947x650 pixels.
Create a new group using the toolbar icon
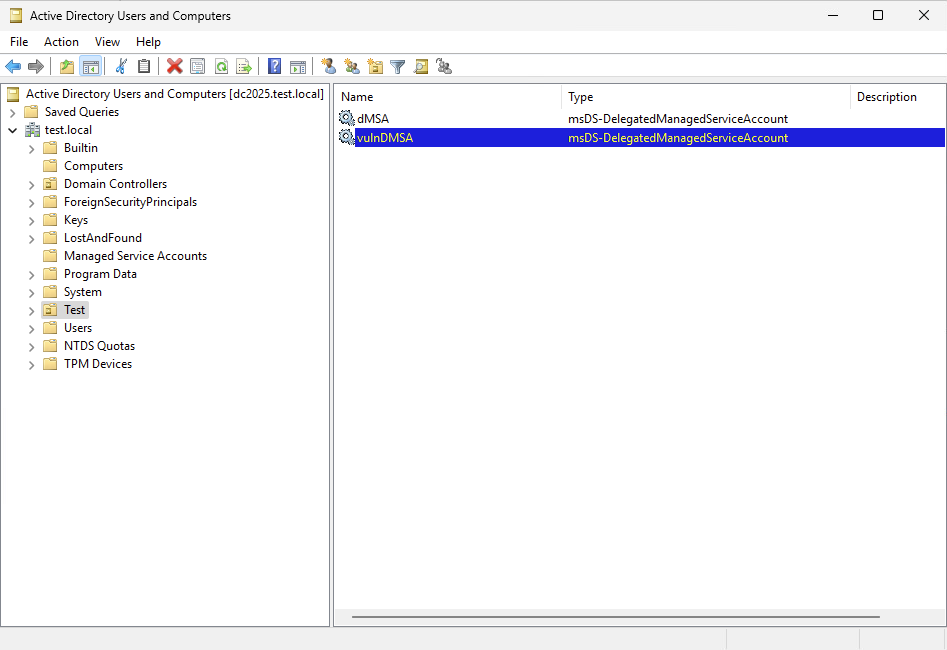[352, 66]
